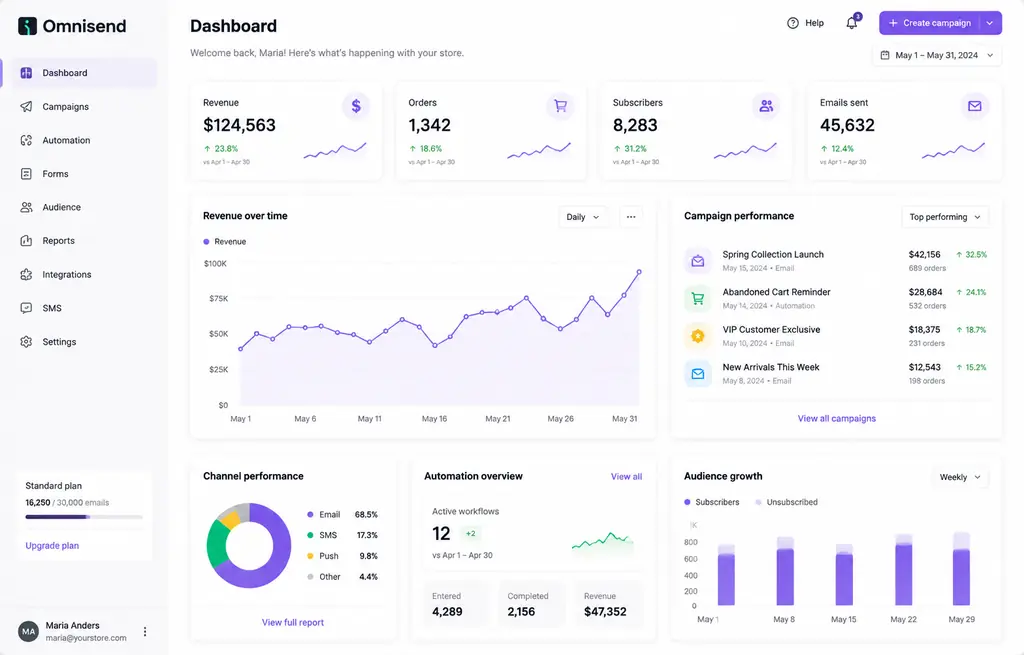Toggle the Revenue legend series
The height and width of the screenshot is (655, 1024).
(x=225, y=242)
